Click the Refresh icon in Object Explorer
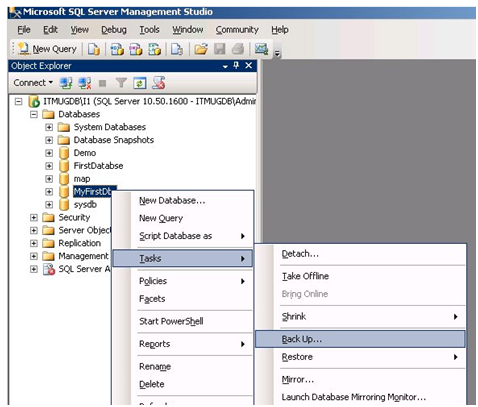Viewport: 478px width, 407px height. coord(140,83)
